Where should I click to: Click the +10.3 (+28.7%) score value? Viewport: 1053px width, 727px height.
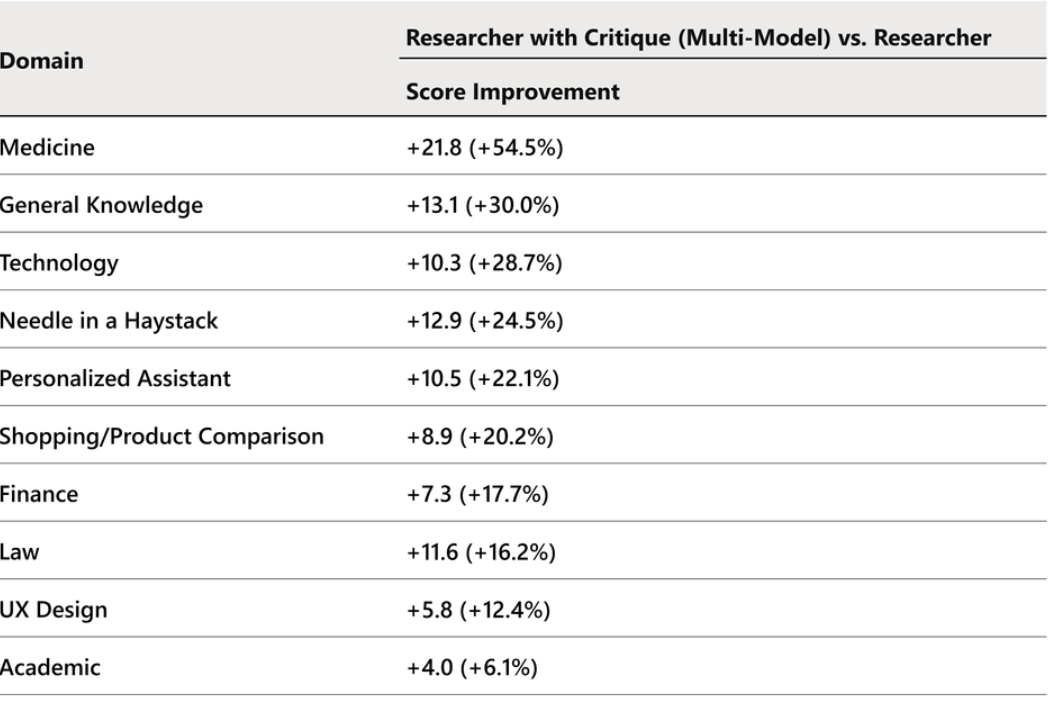(x=484, y=263)
